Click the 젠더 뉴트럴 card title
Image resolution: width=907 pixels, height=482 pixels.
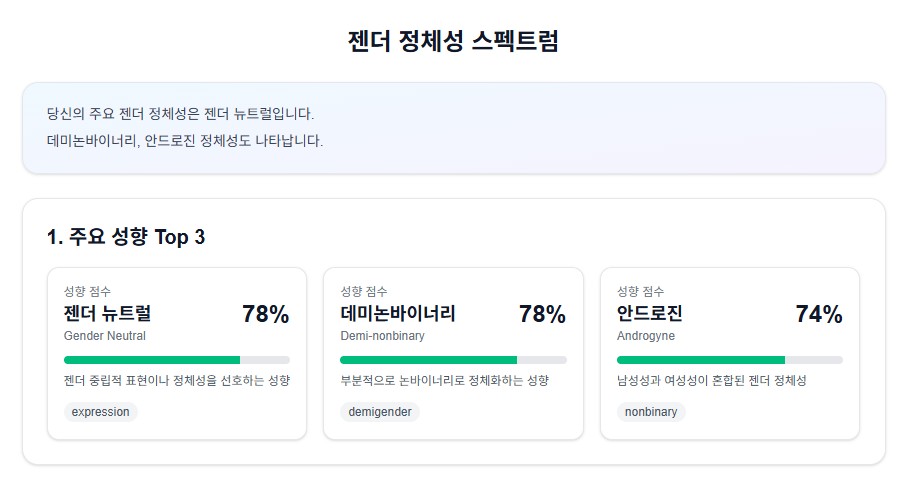click(x=107, y=314)
